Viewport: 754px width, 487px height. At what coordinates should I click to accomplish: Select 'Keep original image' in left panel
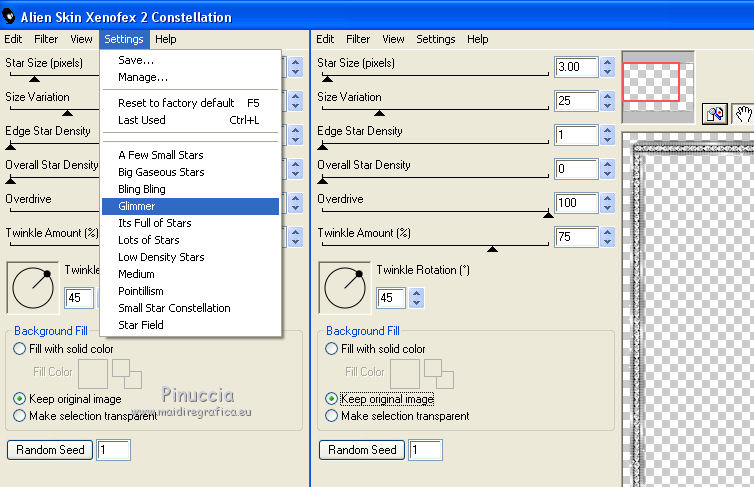click(20, 398)
